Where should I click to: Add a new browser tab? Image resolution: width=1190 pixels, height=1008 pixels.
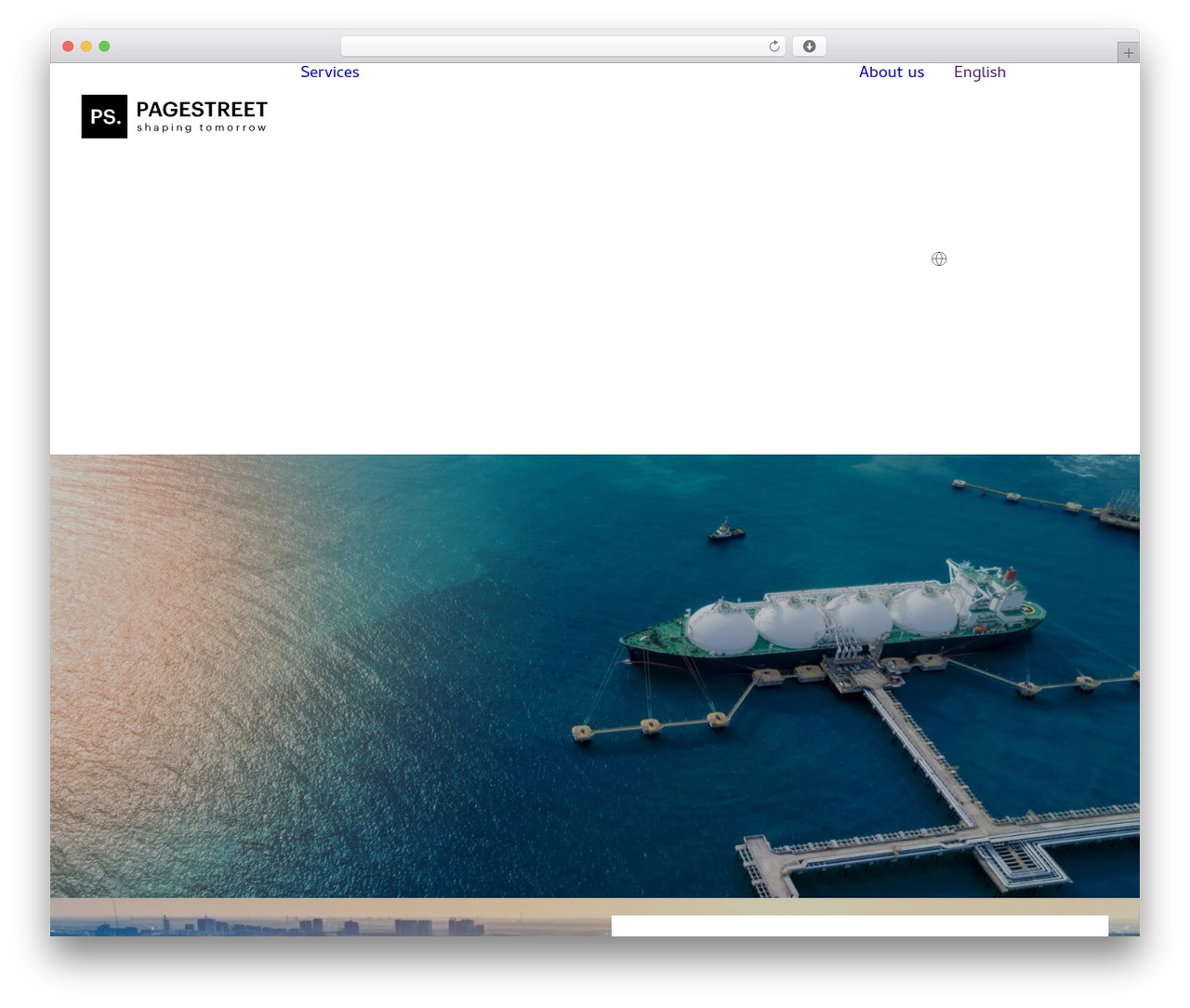coord(1128,53)
